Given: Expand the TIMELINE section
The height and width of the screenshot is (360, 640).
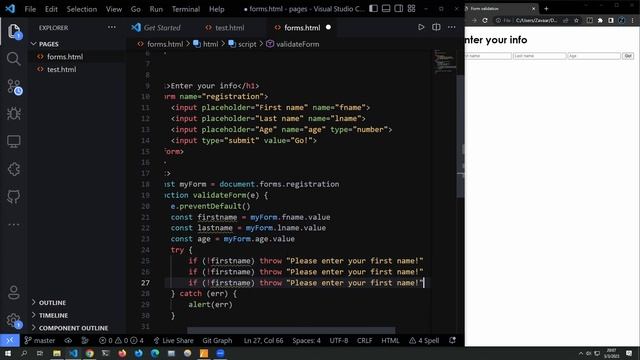Looking at the screenshot, I should click(53, 315).
